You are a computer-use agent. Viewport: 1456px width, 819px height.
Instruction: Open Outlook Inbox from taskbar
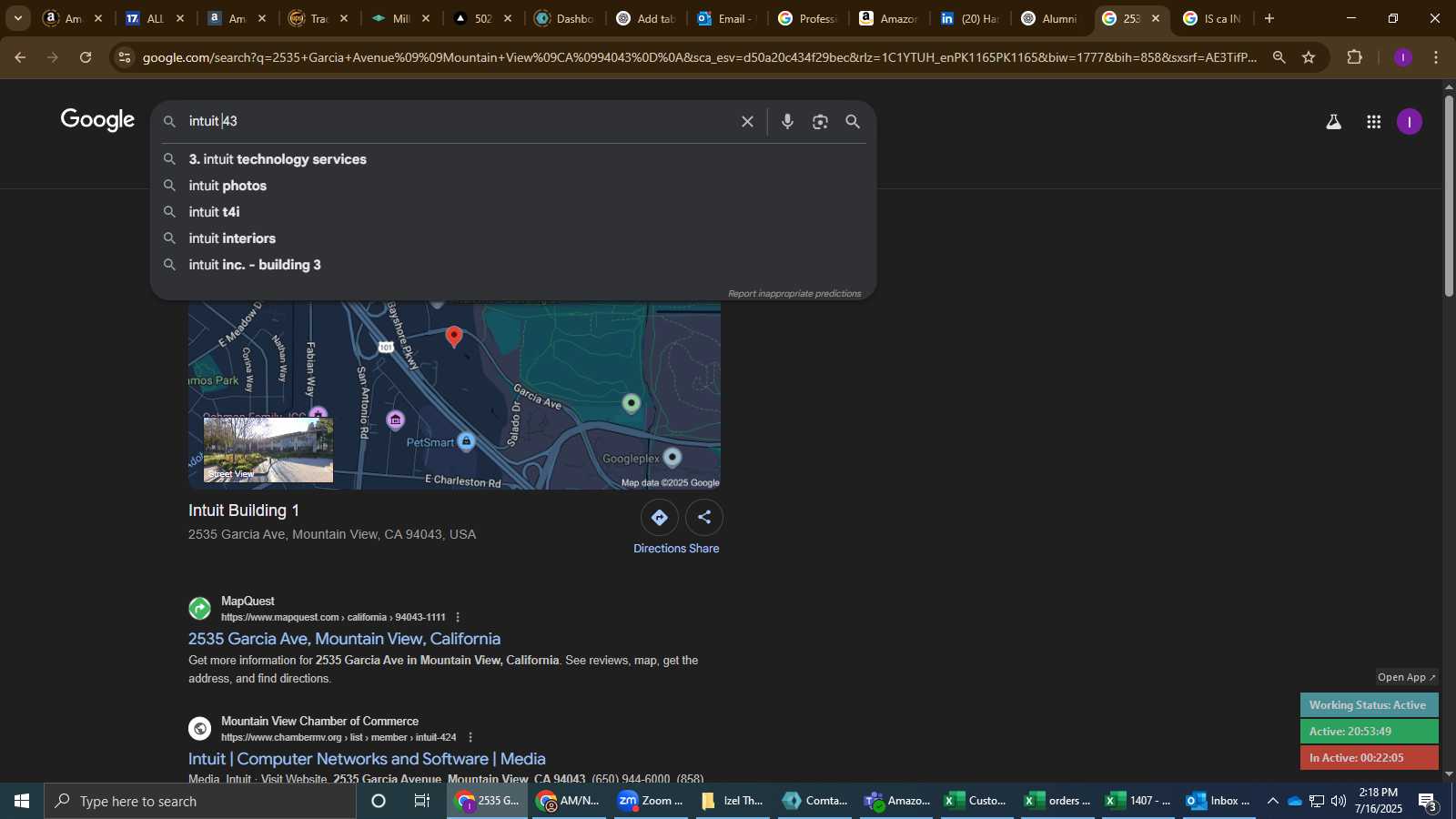click(1218, 801)
